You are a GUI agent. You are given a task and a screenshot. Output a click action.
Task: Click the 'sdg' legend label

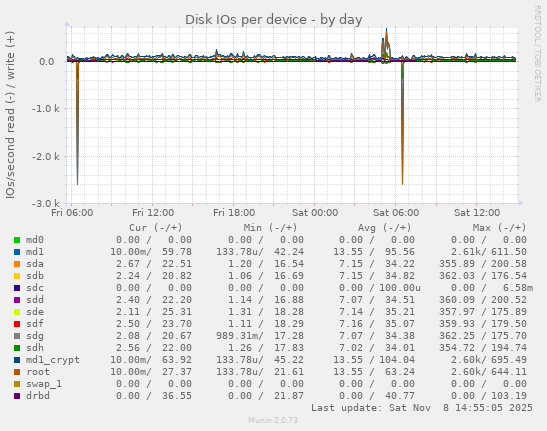tap(35, 336)
